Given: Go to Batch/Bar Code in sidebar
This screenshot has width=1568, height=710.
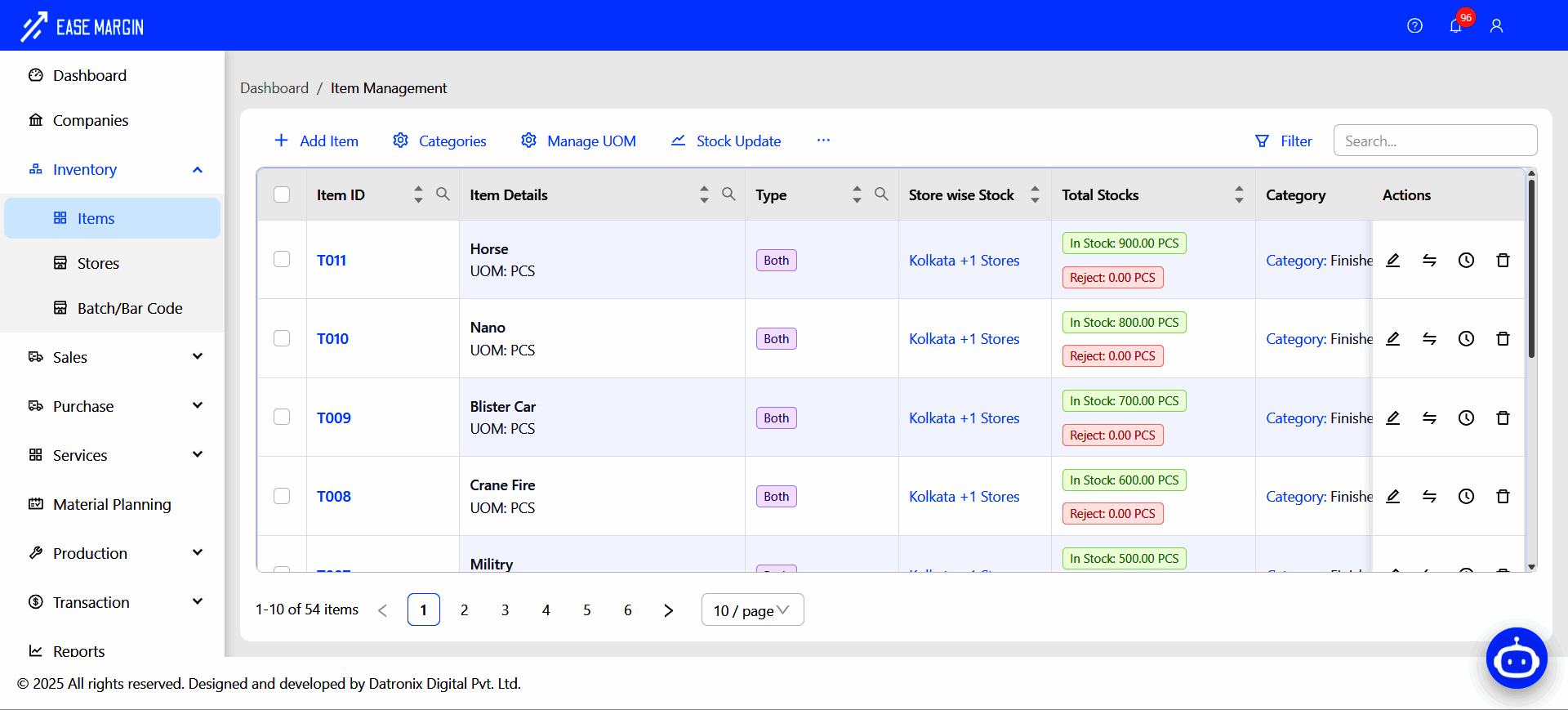Looking at the screenshot, I should [x=129, y=308].
